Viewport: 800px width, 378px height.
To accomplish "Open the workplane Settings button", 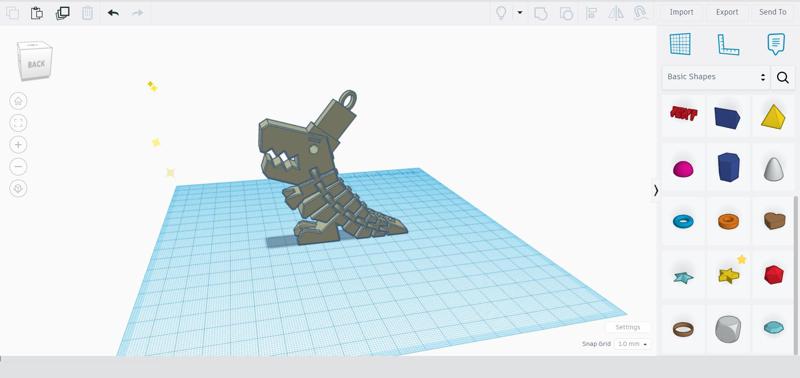I will (x=628, y=327).
